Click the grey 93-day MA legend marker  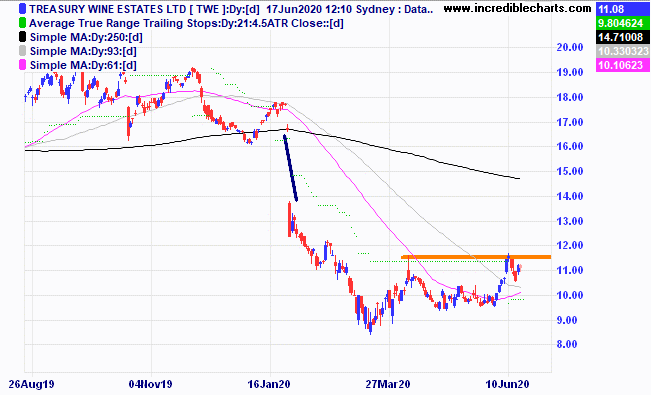(x=22, y=51)
